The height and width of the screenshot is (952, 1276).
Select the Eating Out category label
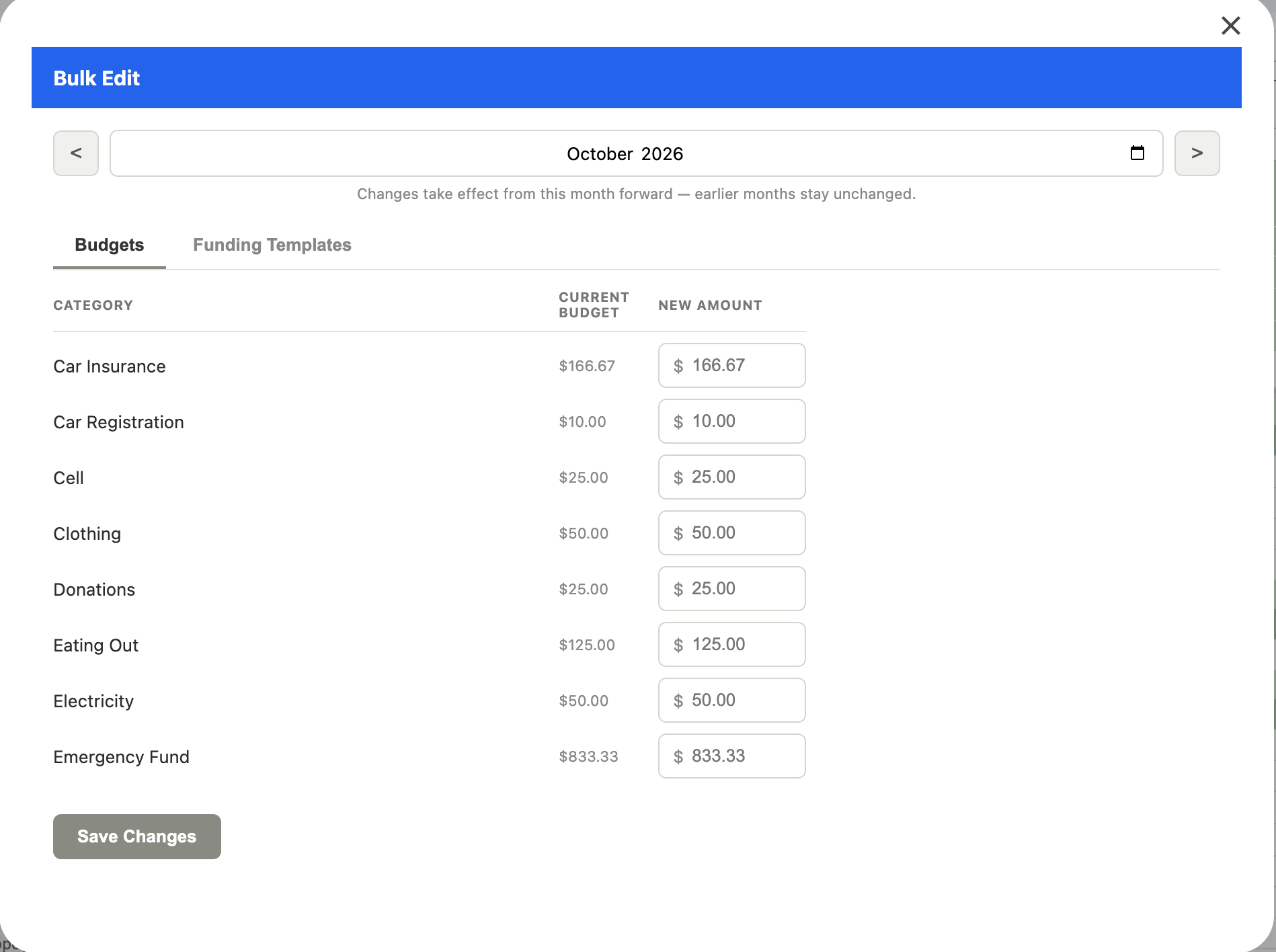[x=96, y=646]
